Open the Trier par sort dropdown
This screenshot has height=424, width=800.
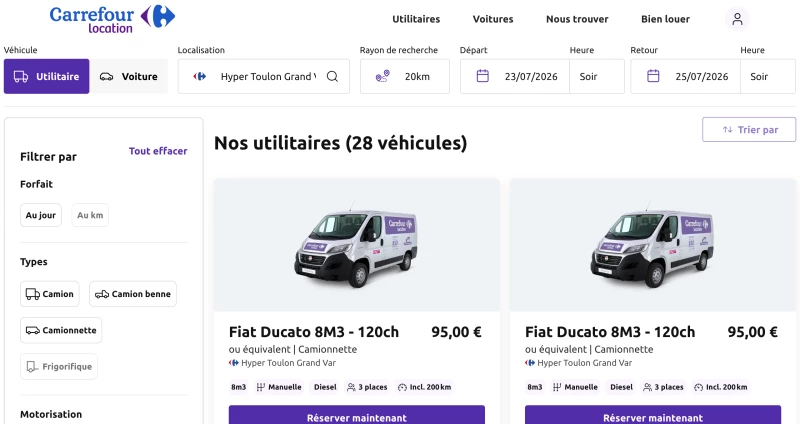point(749,130)
